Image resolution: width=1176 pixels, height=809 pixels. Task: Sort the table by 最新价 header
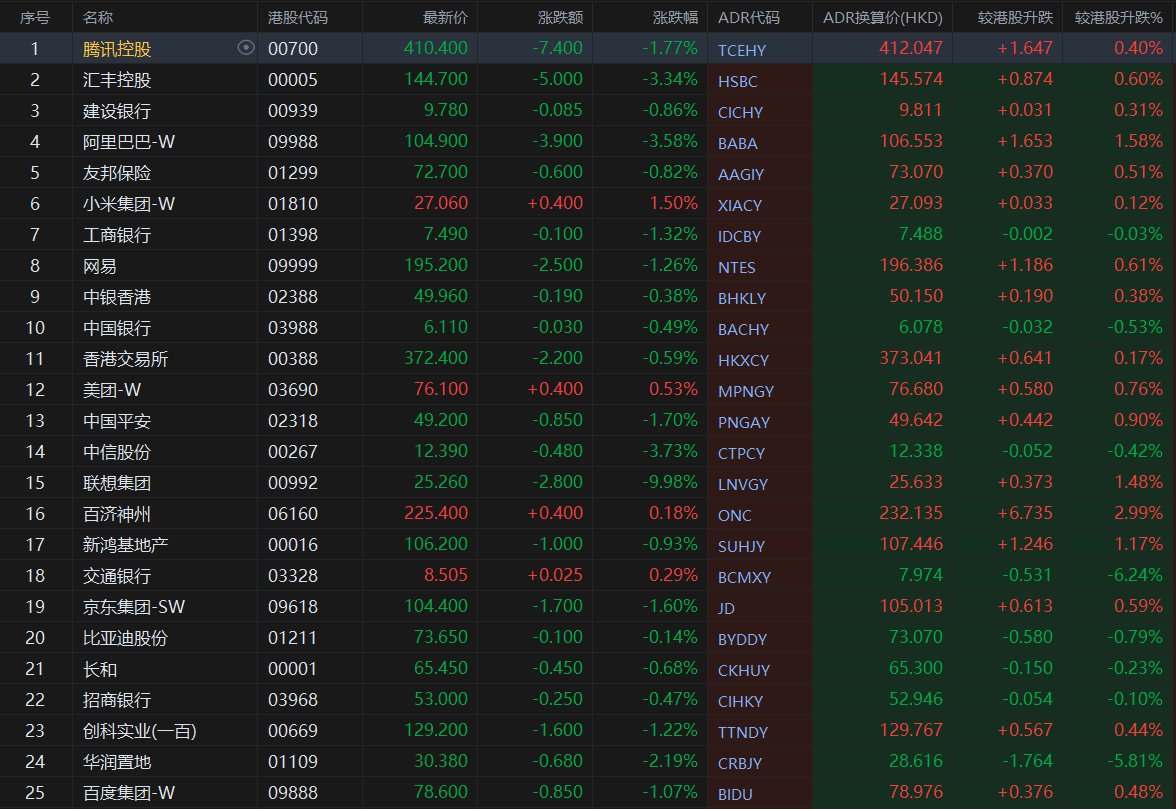(x=445, y=17)
